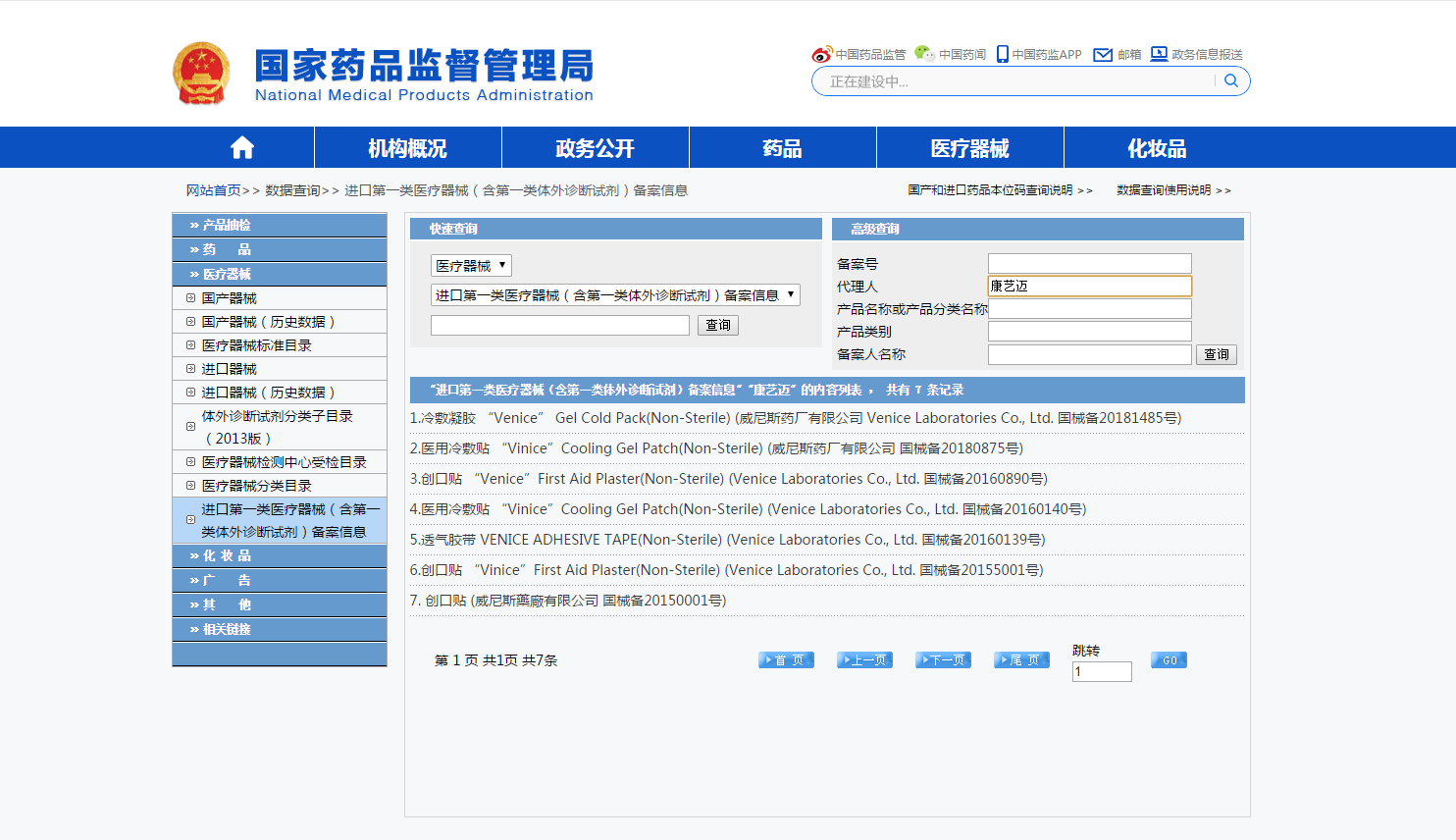Collapse the 医疗器械 sidebar section

point(280,274)
